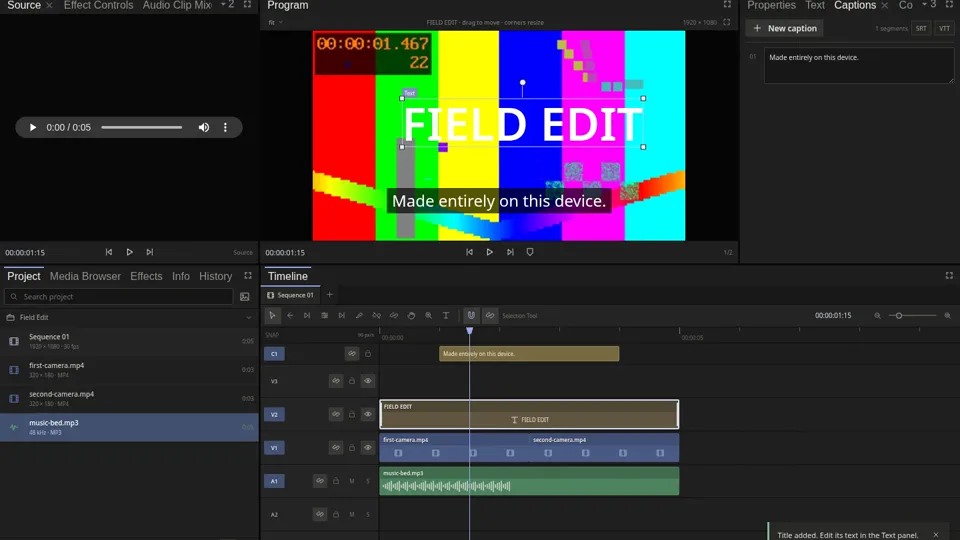This screenshot has height=540, width=960.
Task: Select the Hand tool
Action: 411,315
